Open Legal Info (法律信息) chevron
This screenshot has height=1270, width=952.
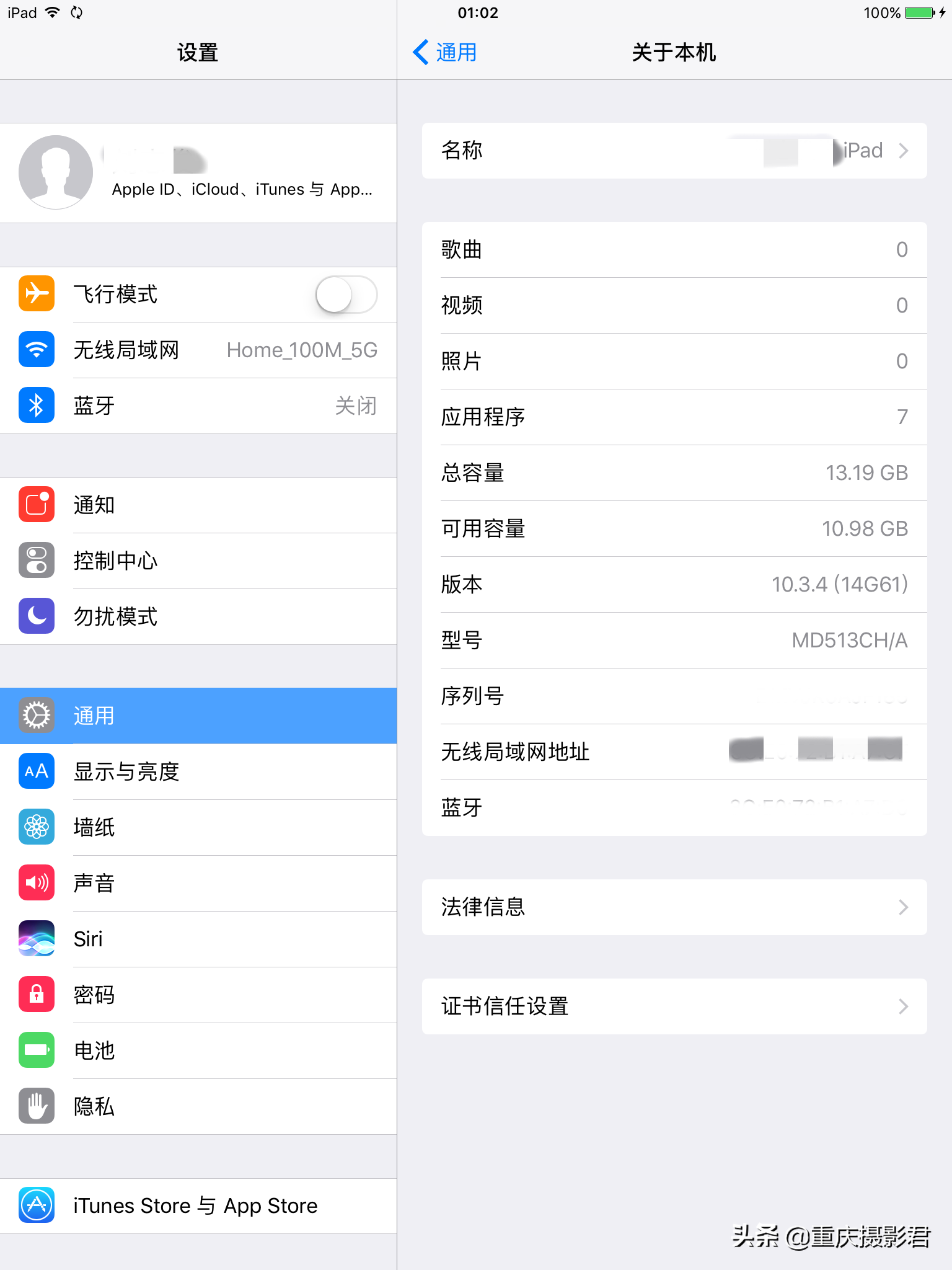pyautogui.click(x=904, y=907)
